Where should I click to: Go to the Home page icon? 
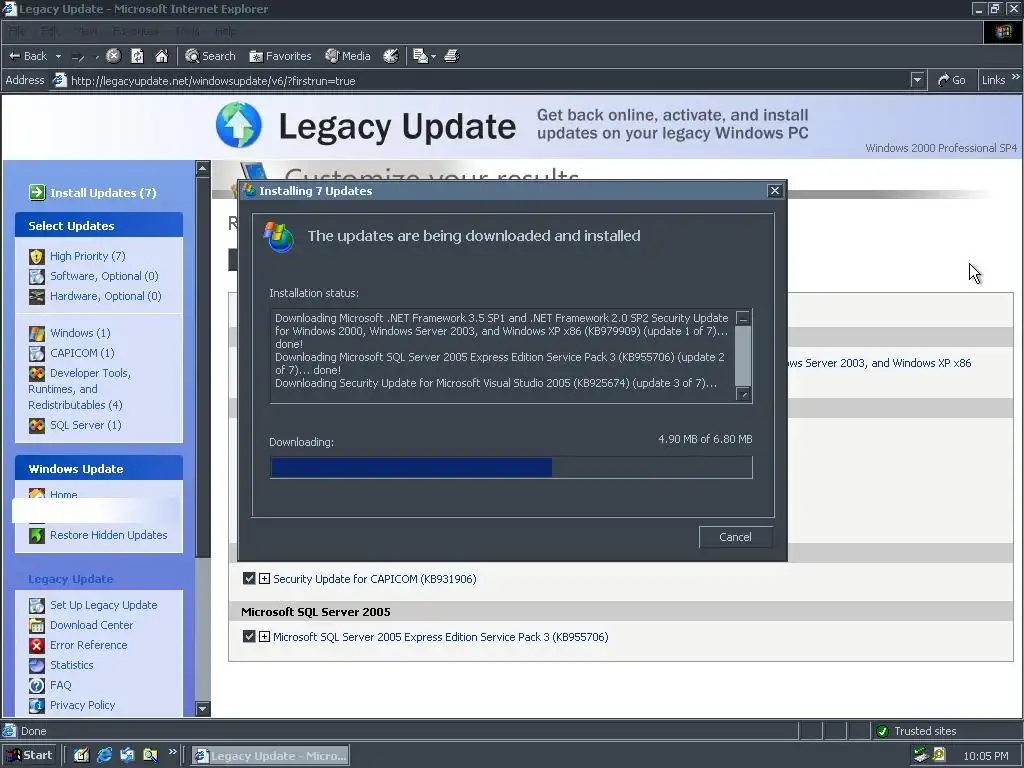click(161, 56)
